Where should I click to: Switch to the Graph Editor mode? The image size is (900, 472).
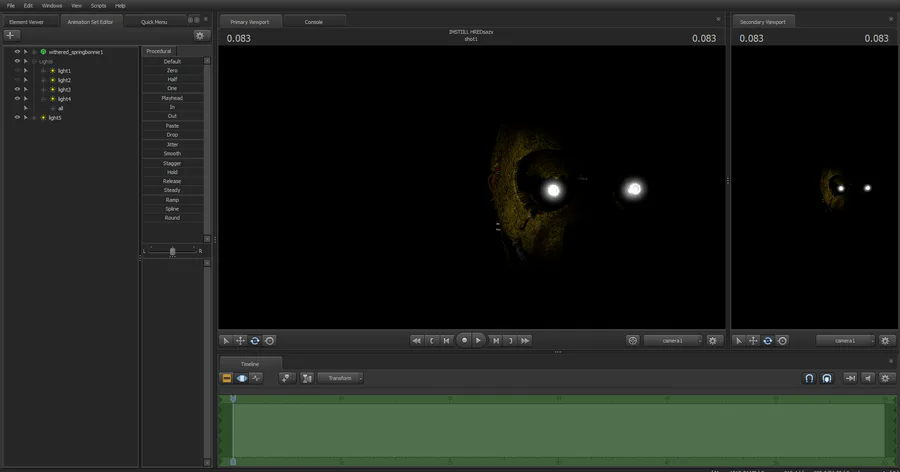256,378
